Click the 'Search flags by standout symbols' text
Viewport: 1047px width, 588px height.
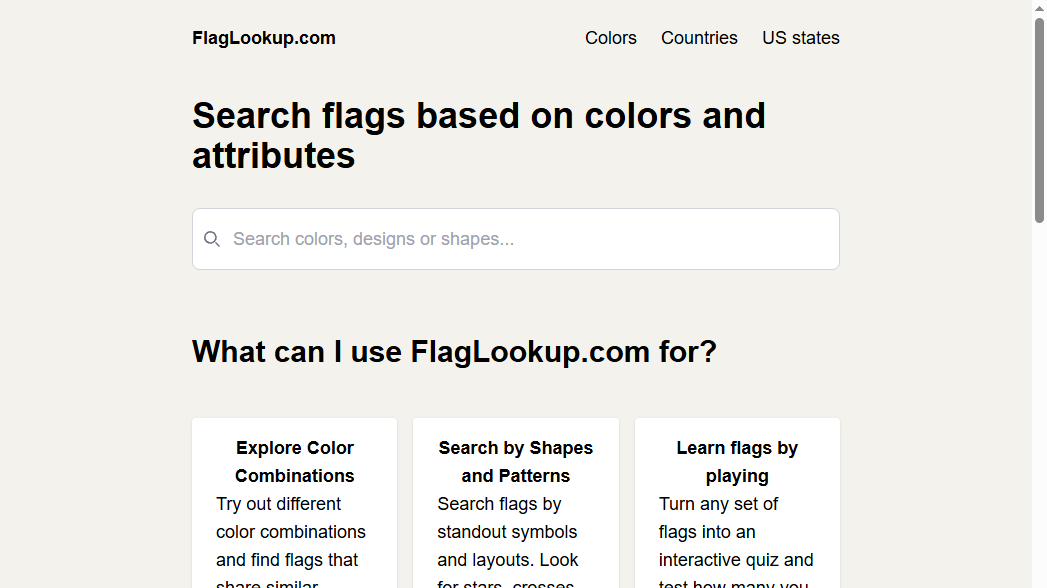point(508,545)
